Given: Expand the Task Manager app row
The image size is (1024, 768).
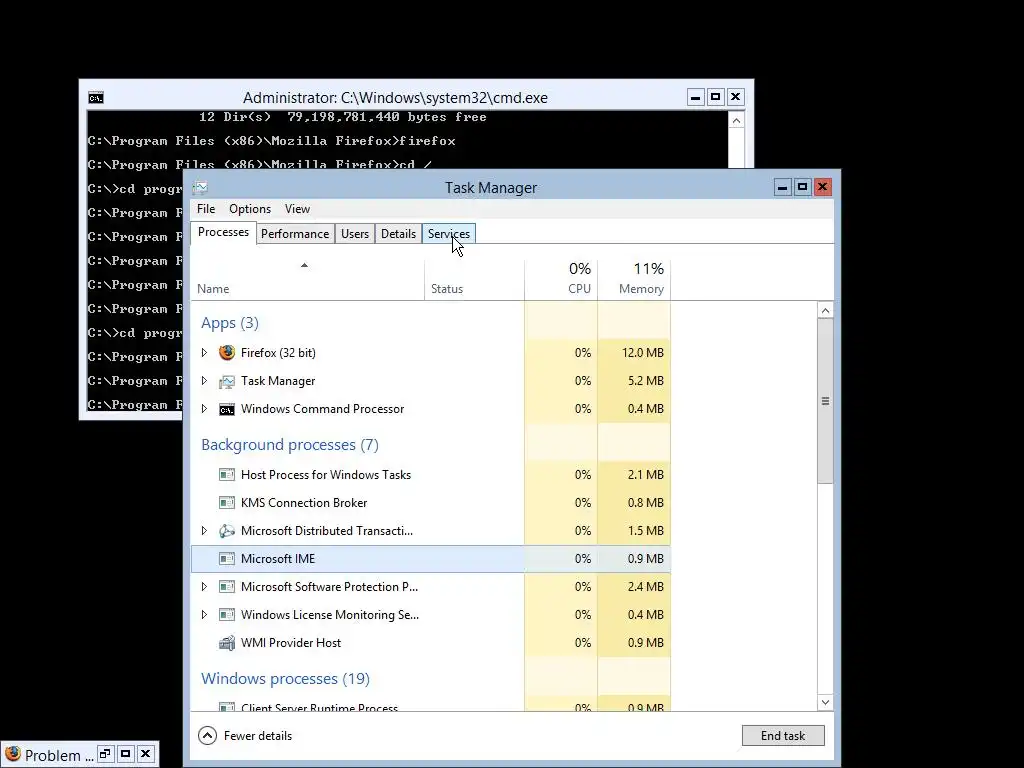Looking at the screenshot, I should tap(204, 381).
